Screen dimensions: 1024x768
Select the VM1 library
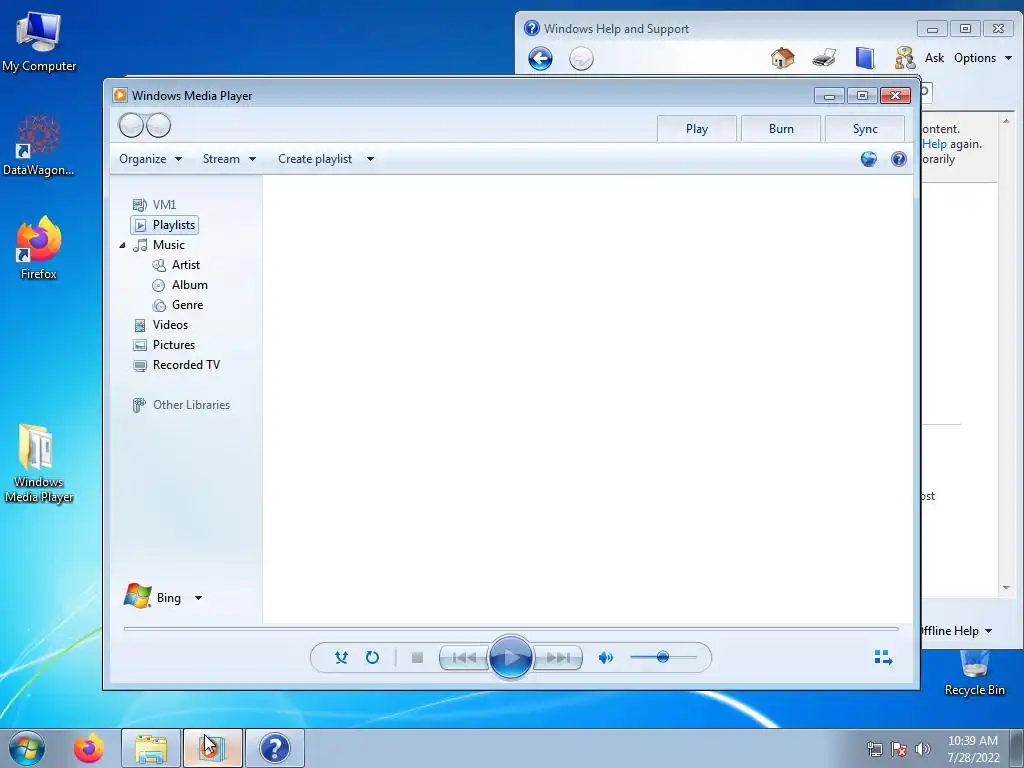click(x=155, y=204)
